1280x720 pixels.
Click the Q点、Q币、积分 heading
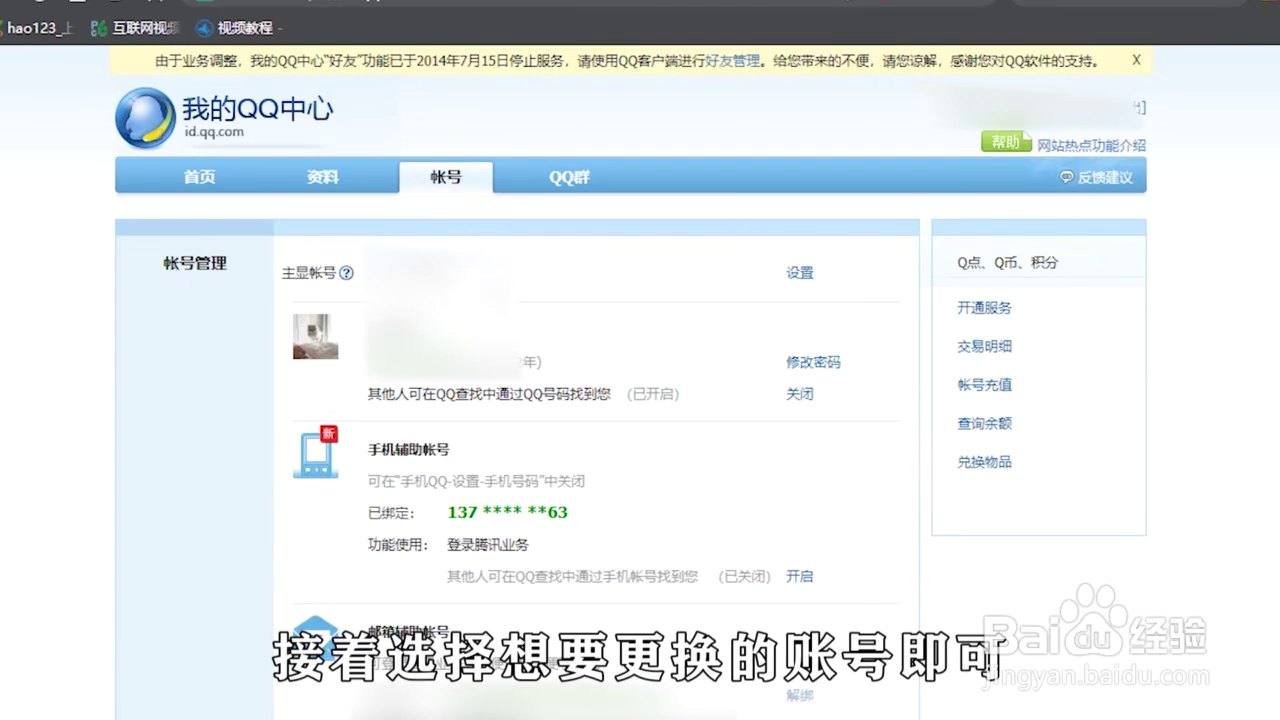1007,263
